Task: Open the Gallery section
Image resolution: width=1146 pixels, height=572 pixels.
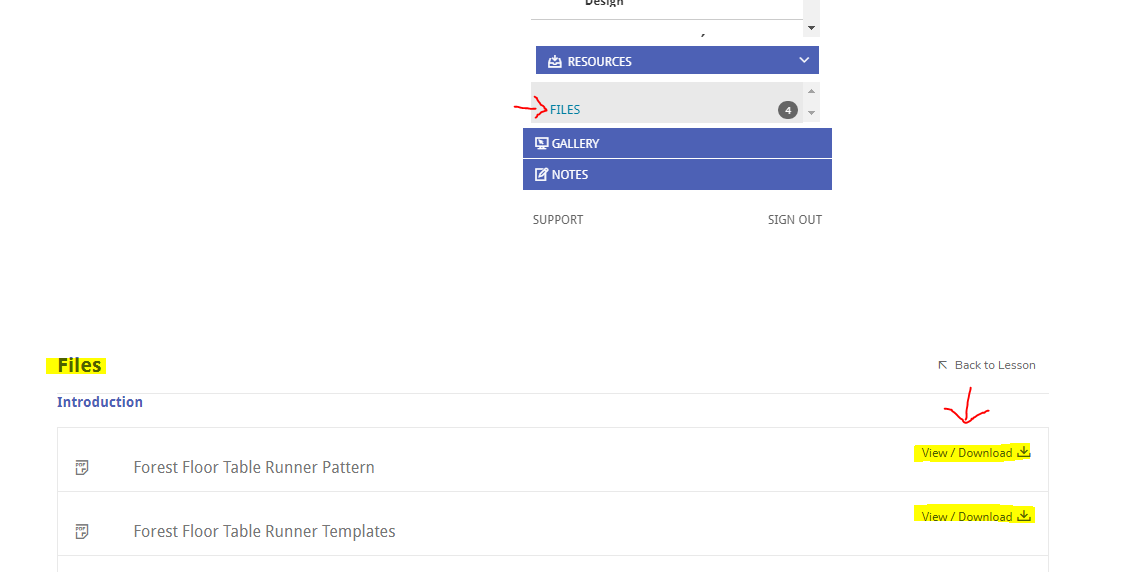Action: 678,143
